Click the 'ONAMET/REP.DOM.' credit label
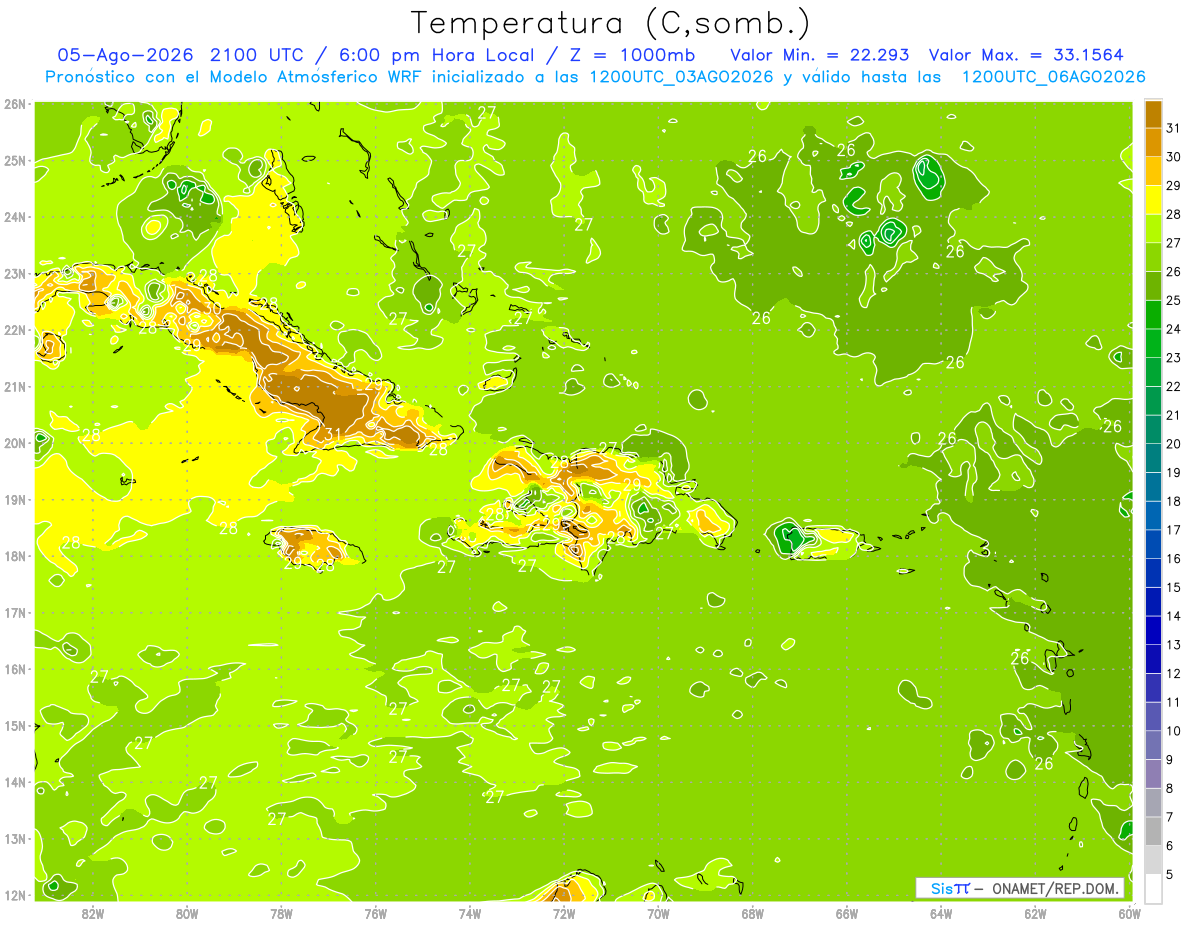 pyautogui.click(x=1056, y=888)
